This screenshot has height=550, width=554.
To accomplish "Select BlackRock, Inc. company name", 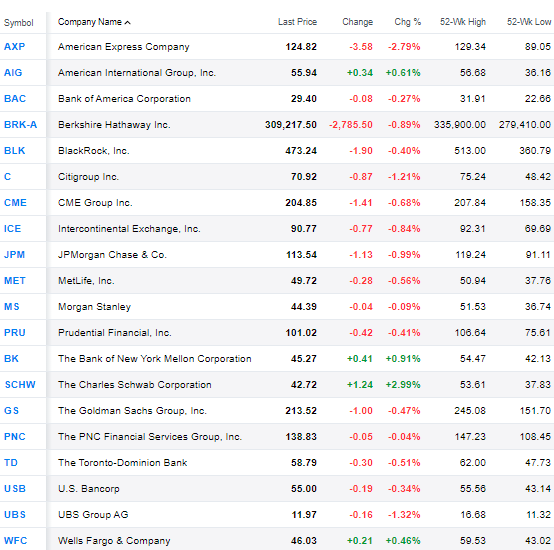I will pyautogui.click(x=94, y=151).
